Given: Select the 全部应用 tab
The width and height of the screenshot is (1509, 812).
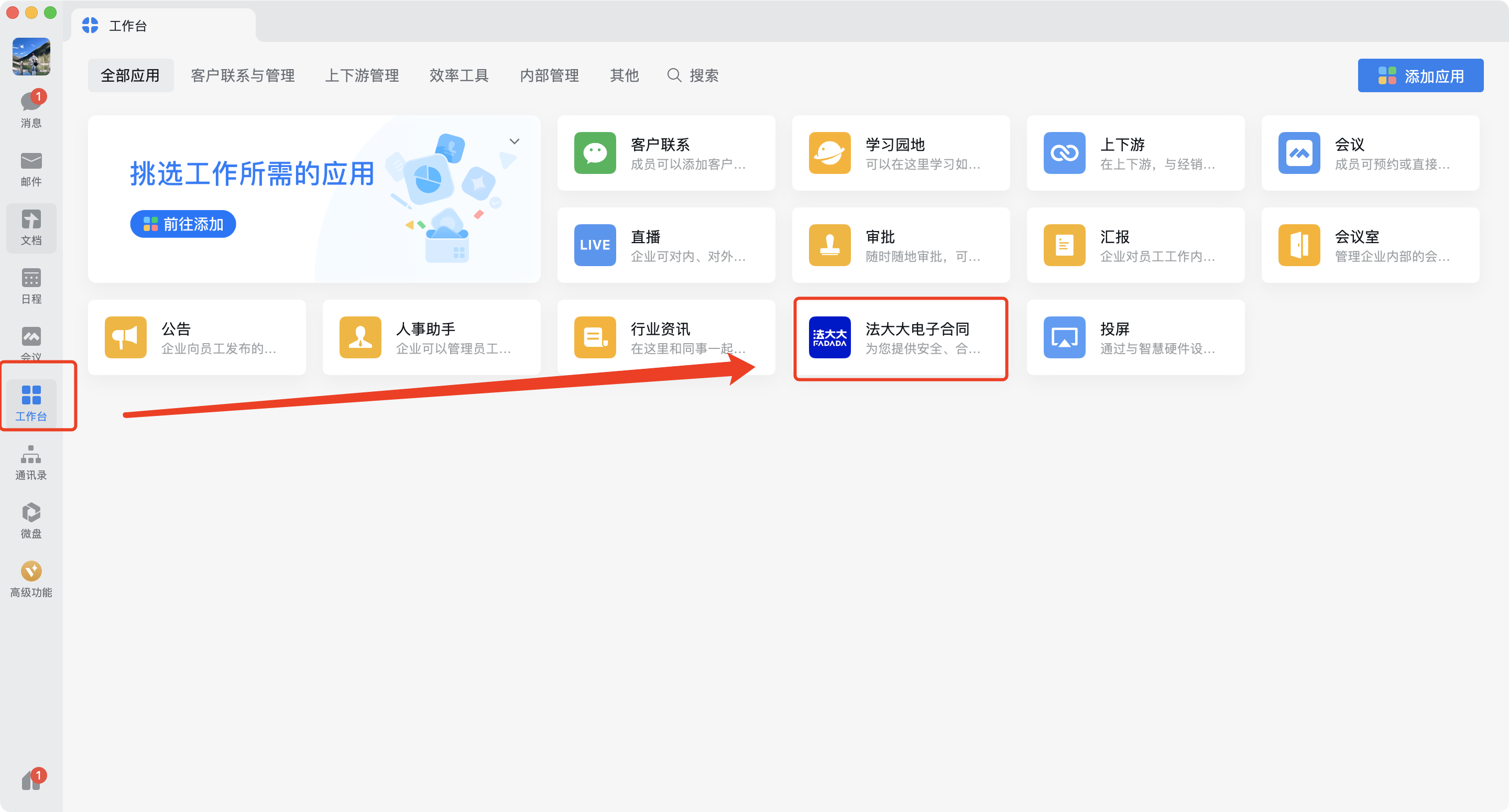Looking at the screenshot, I should [130, 75].
